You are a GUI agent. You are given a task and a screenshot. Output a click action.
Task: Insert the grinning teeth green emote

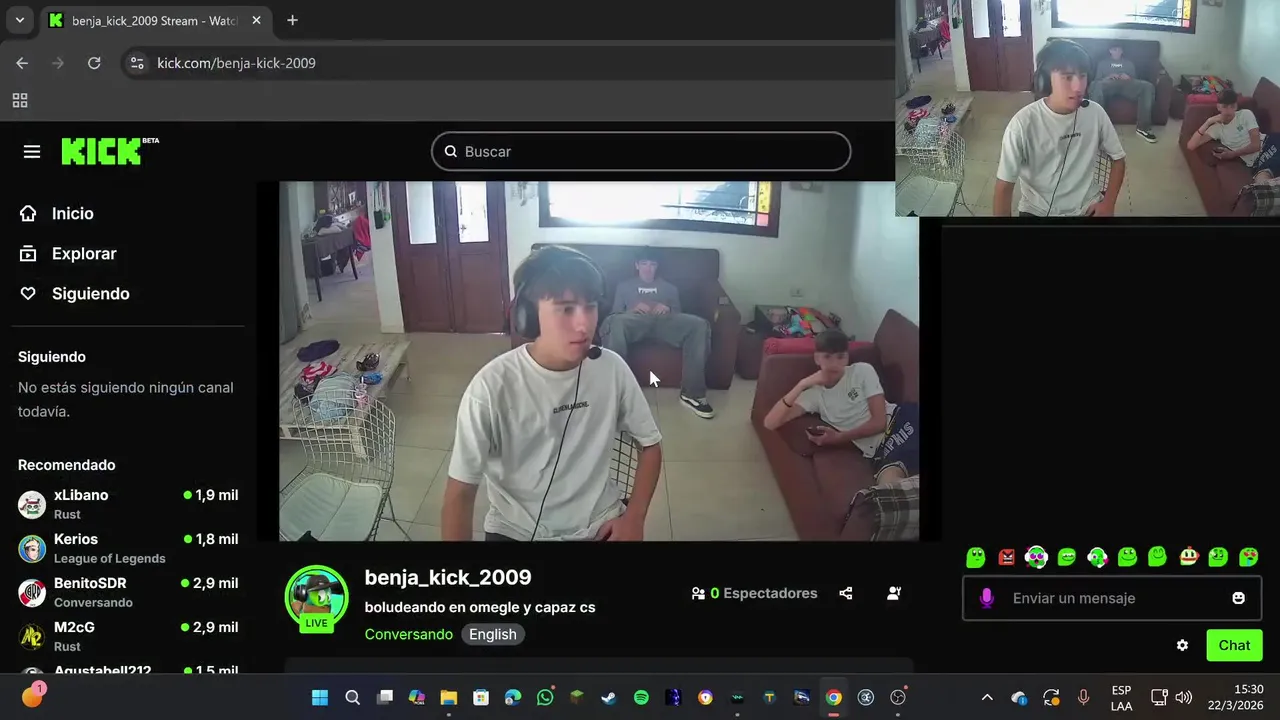[1067, 557]
